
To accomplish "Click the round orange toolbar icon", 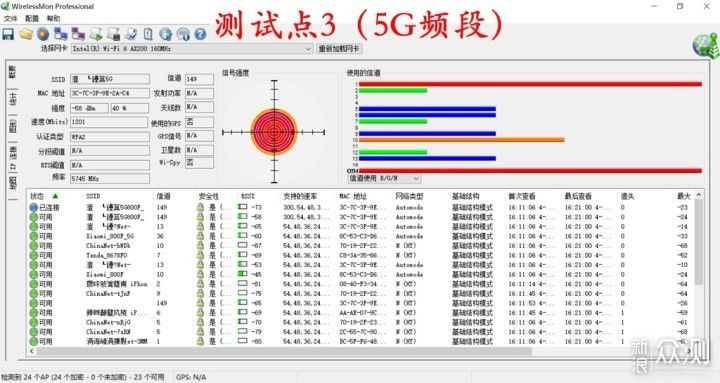I will [x=43, y=34].
